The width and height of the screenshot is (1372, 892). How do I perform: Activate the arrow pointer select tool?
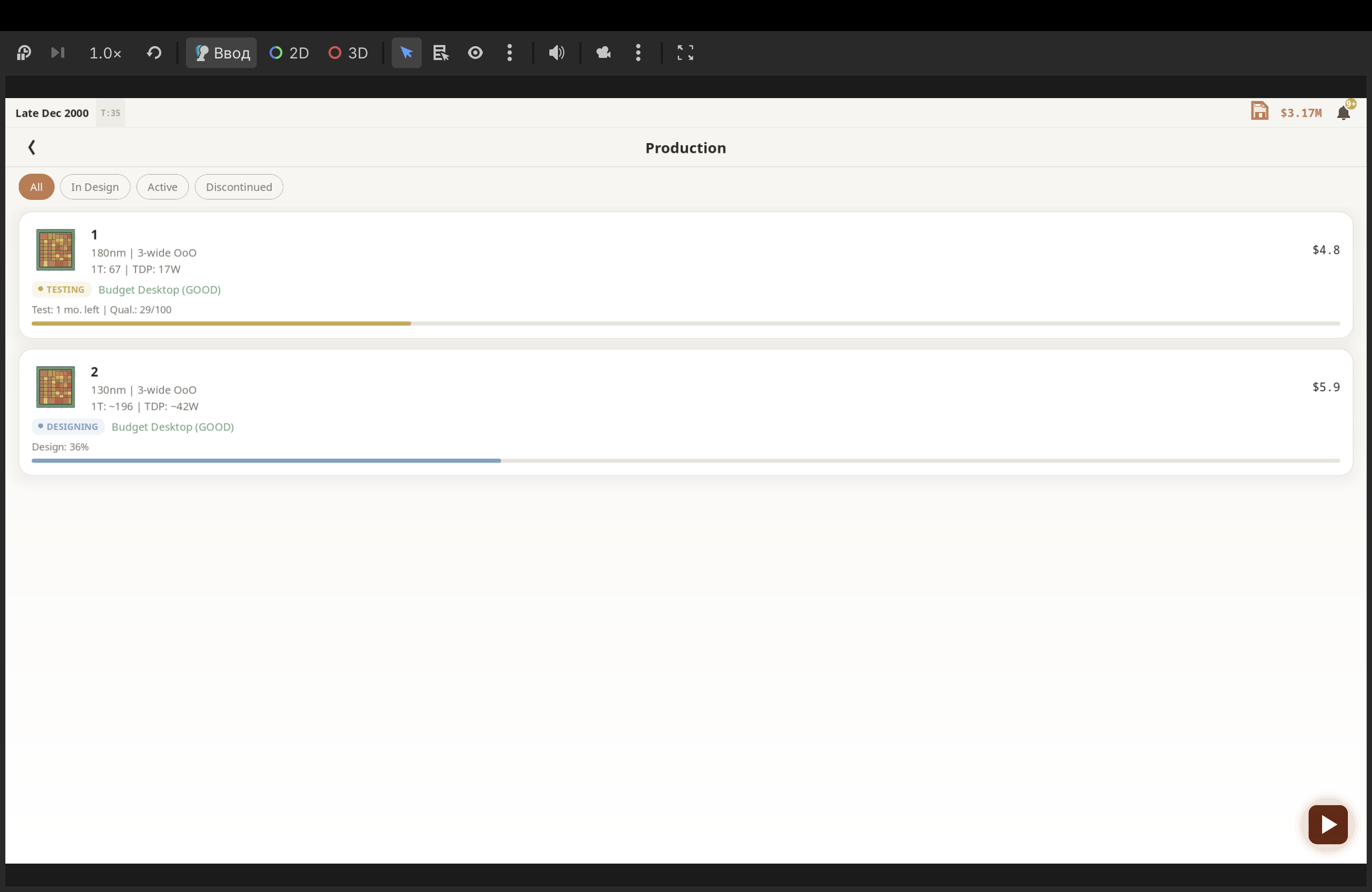click(x=406, y=53)
